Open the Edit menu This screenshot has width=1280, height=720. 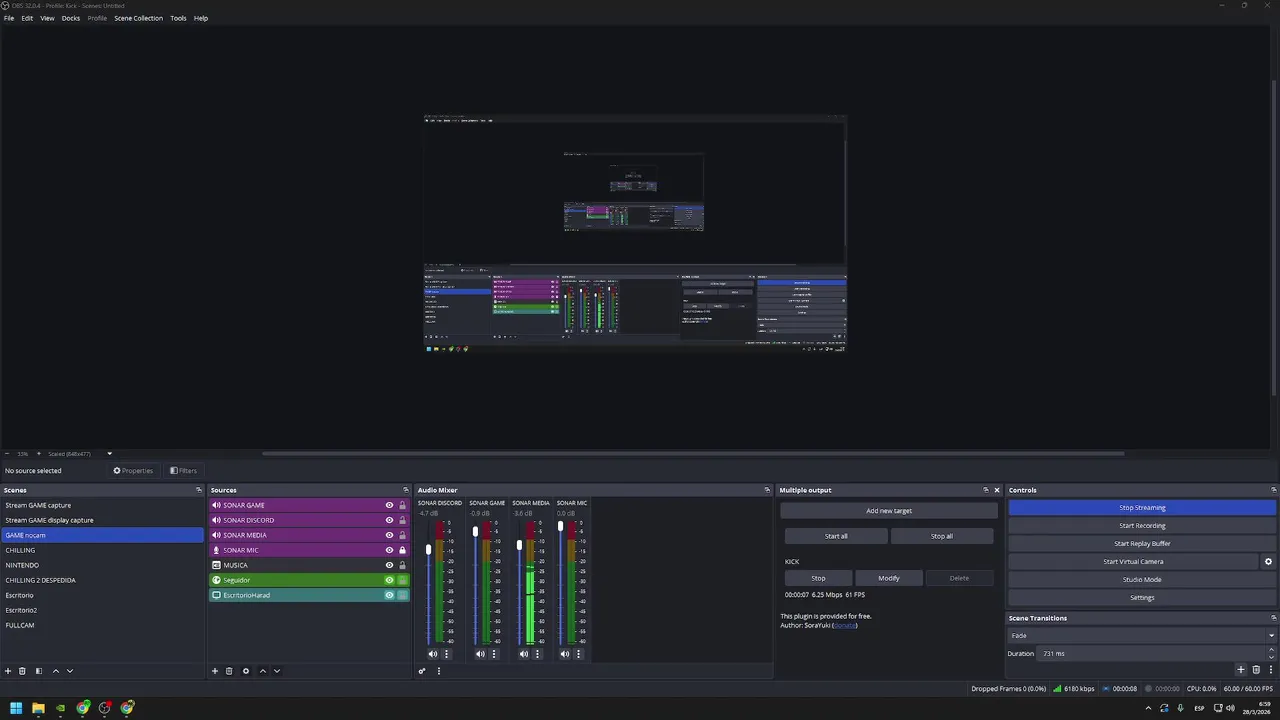(27, 18)
